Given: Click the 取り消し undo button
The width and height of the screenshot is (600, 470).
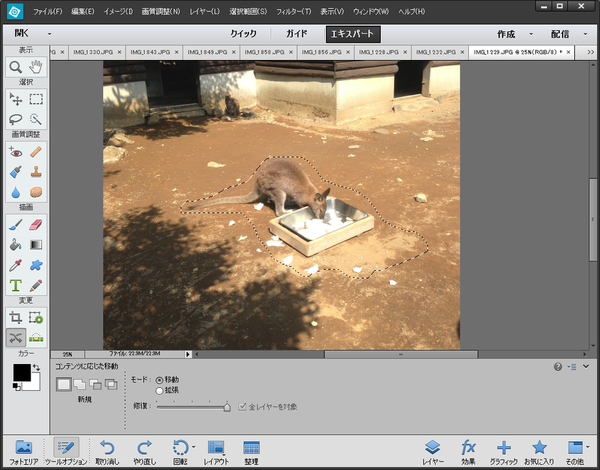Looking at the screenshot, I should tap(107, 451).
